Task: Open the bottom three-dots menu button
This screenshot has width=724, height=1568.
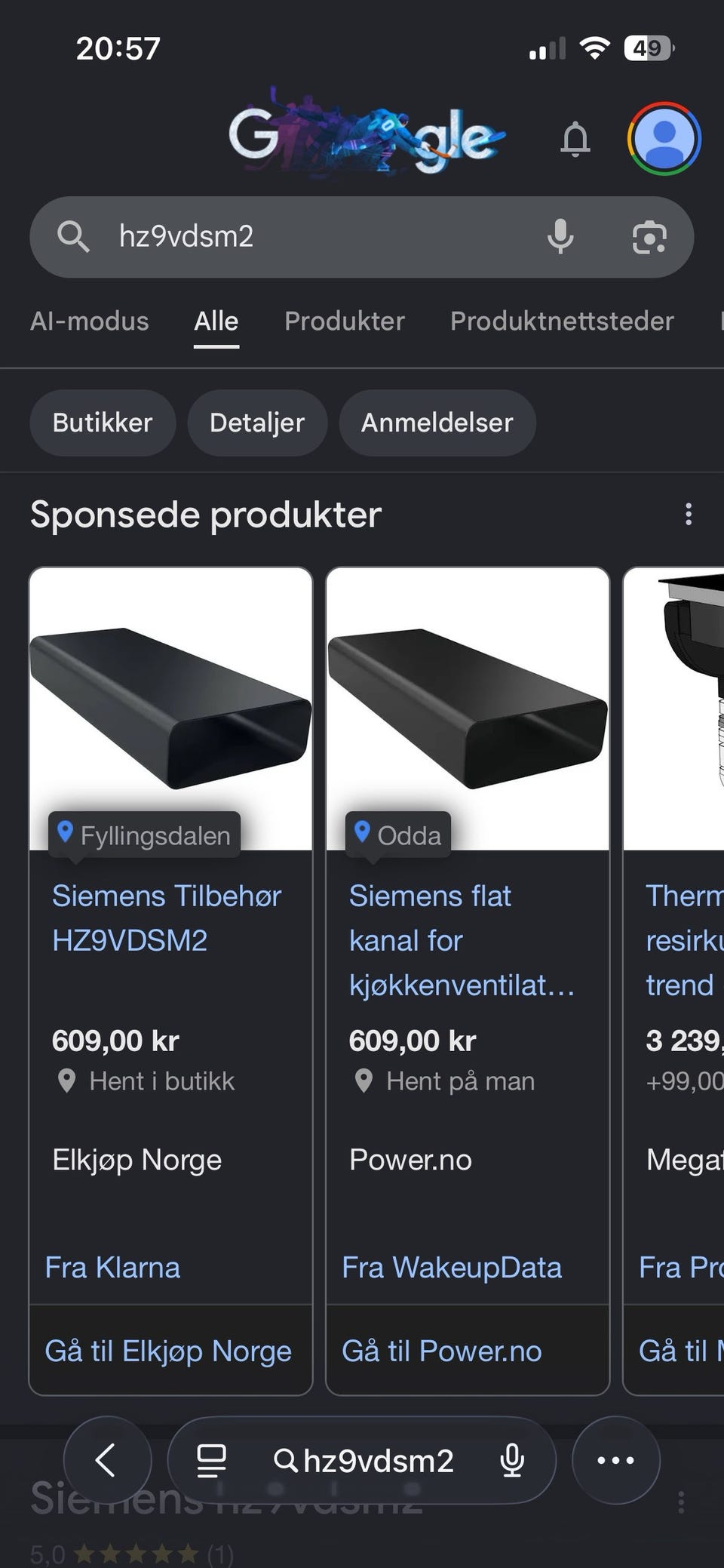Action: [615, 1460]
